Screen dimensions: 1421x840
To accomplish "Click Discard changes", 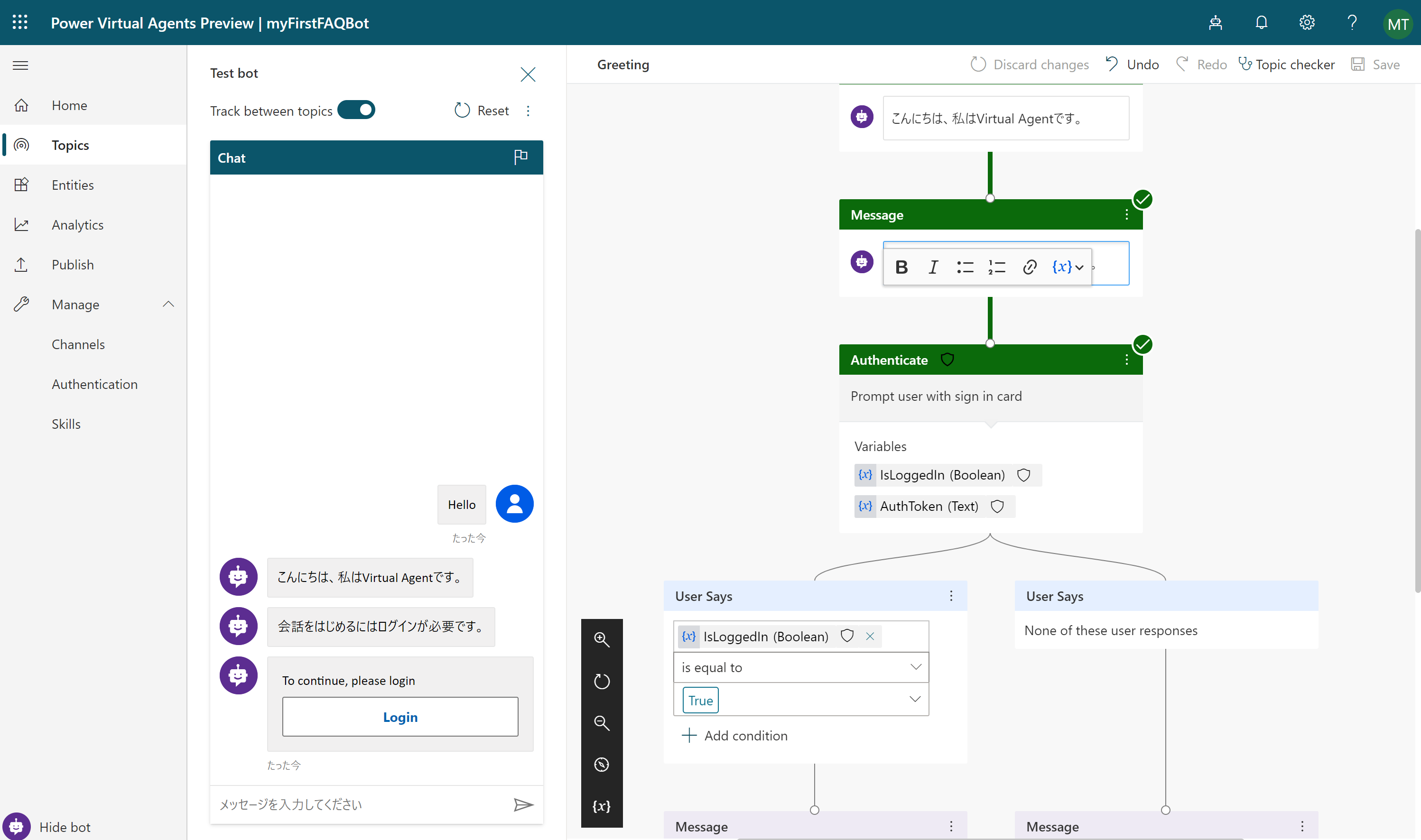I will (x=1029, y=65).
